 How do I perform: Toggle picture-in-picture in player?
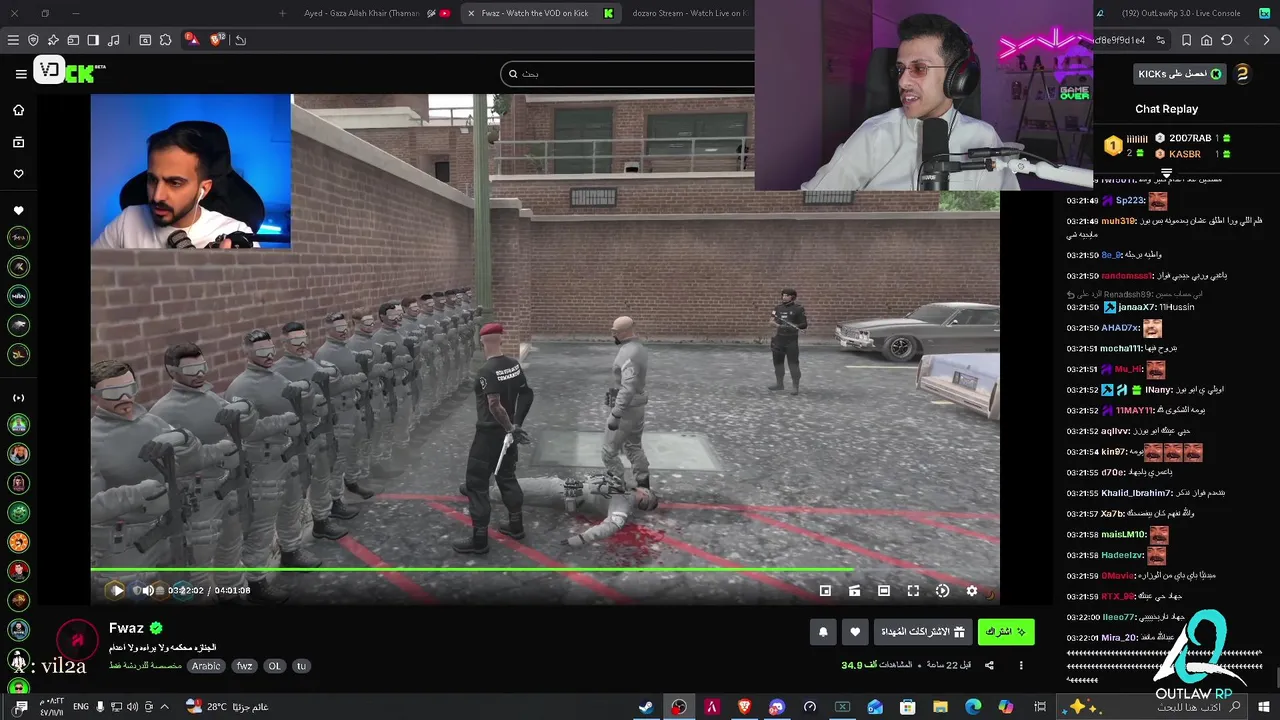click(825, 591)
